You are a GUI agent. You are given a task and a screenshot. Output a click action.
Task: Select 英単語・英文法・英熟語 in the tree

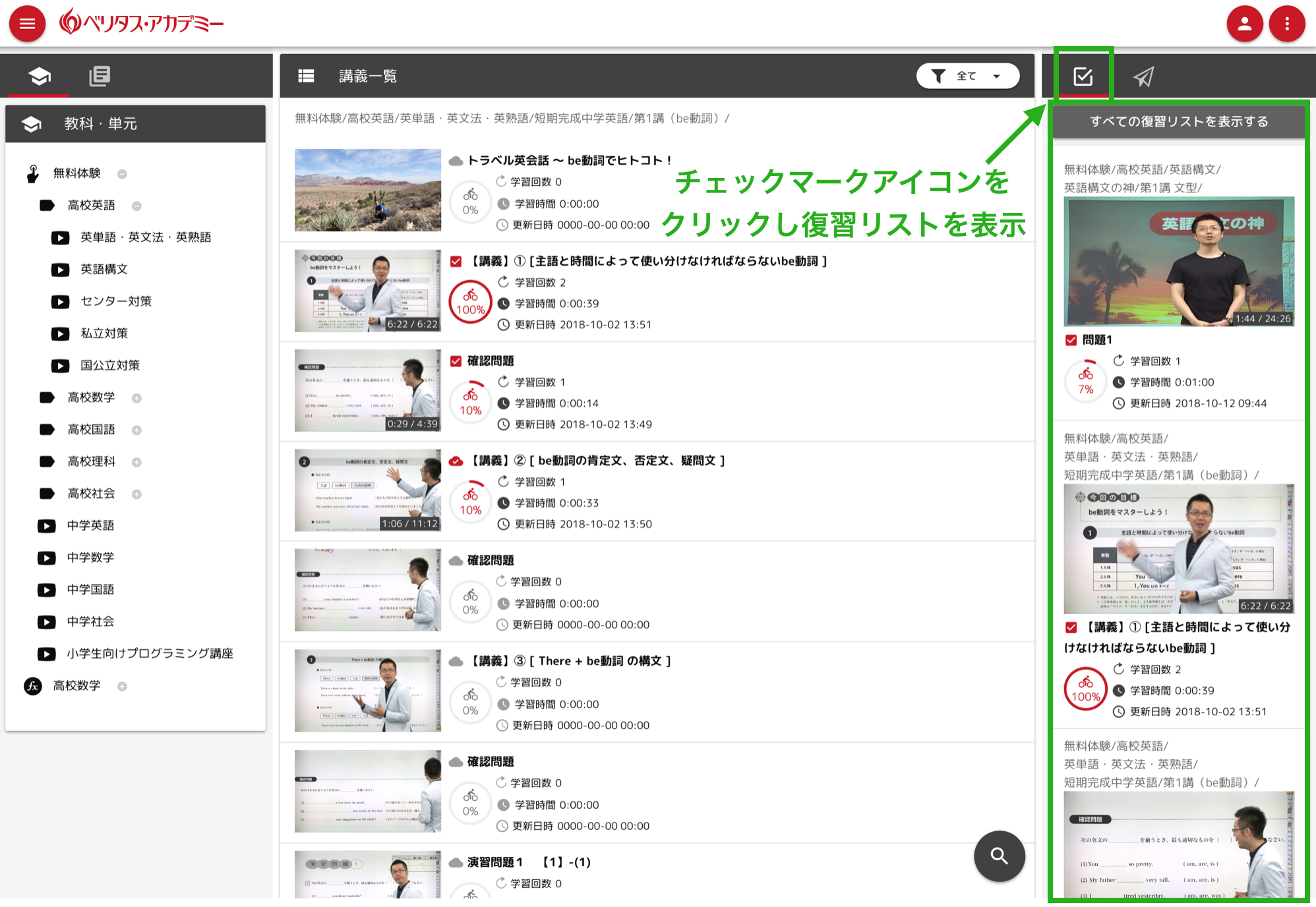[x=146, y=237]
